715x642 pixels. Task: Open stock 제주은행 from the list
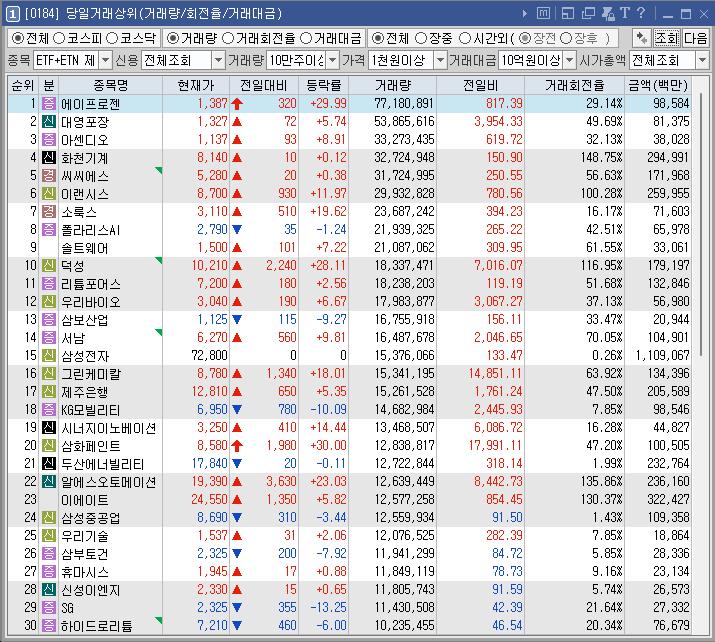tap(85, 392)
